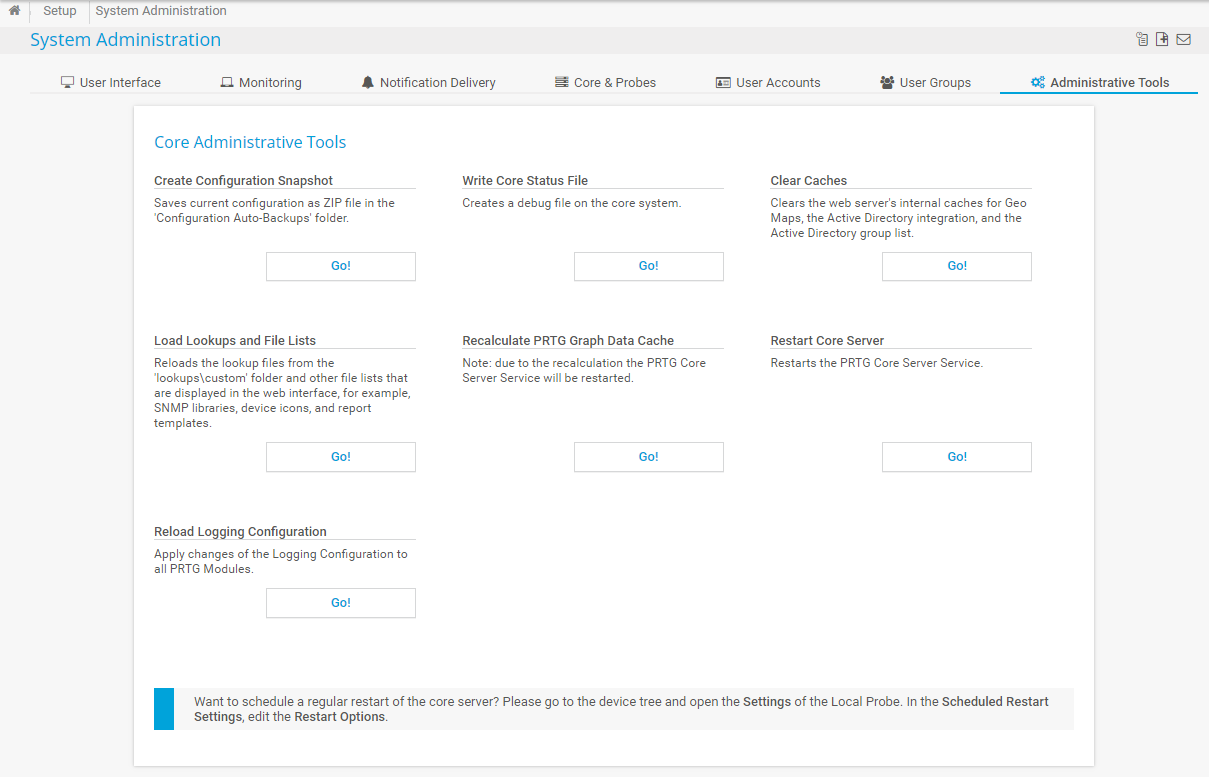Image resolution: width=1209 pixels, height=777 pixels.
Task: Click the envelope mail icon
Action: pyautogui.click(x=1183, y=40)
